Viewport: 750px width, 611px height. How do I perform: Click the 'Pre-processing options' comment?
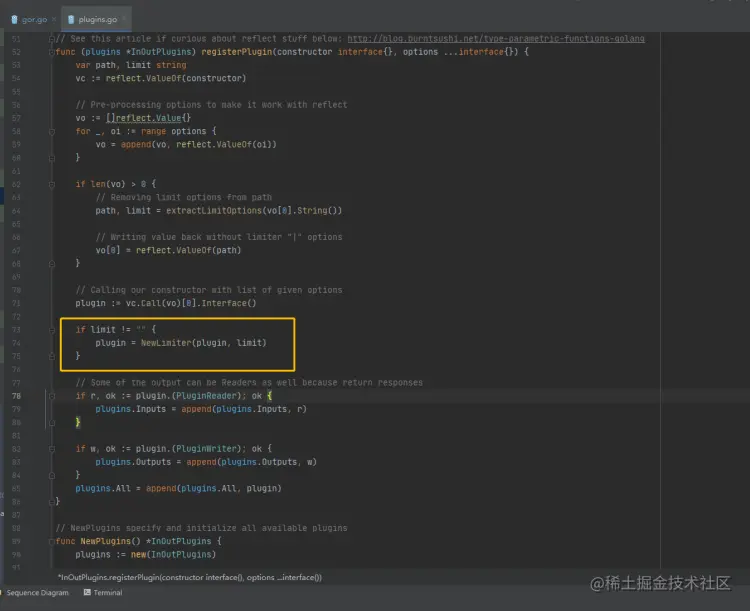point(211,105)
